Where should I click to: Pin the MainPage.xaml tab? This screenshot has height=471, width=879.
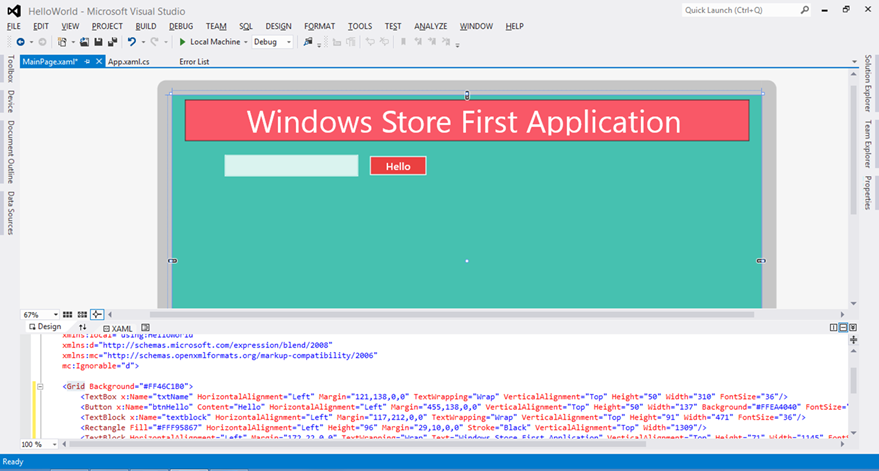point(87,62)
